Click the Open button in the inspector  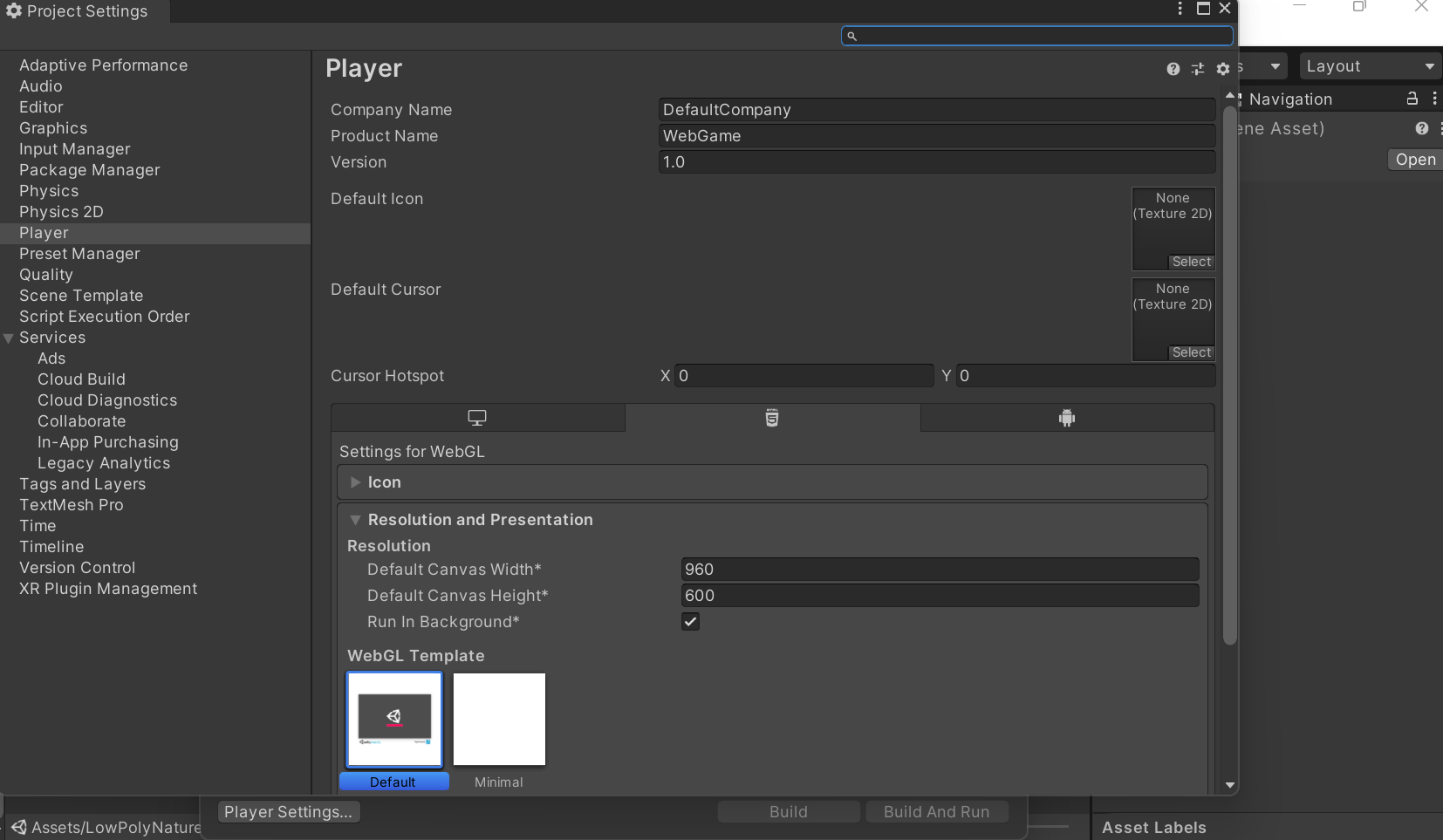(x=1415, y=160)
